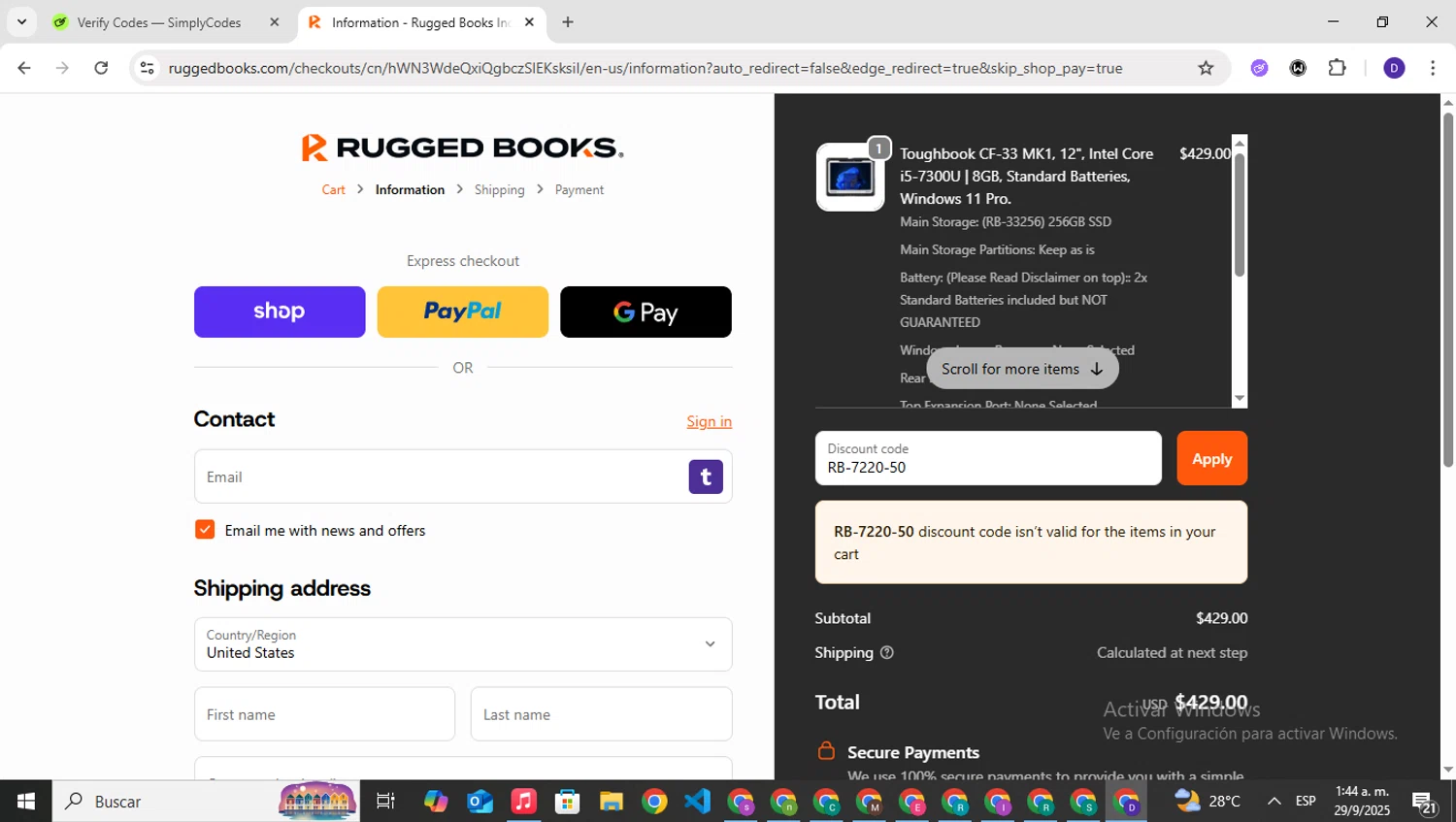The height and width of the screenshot is (822, 1456).
Task: Show hidden system tray icons
Action: (x=1274, y=802)
